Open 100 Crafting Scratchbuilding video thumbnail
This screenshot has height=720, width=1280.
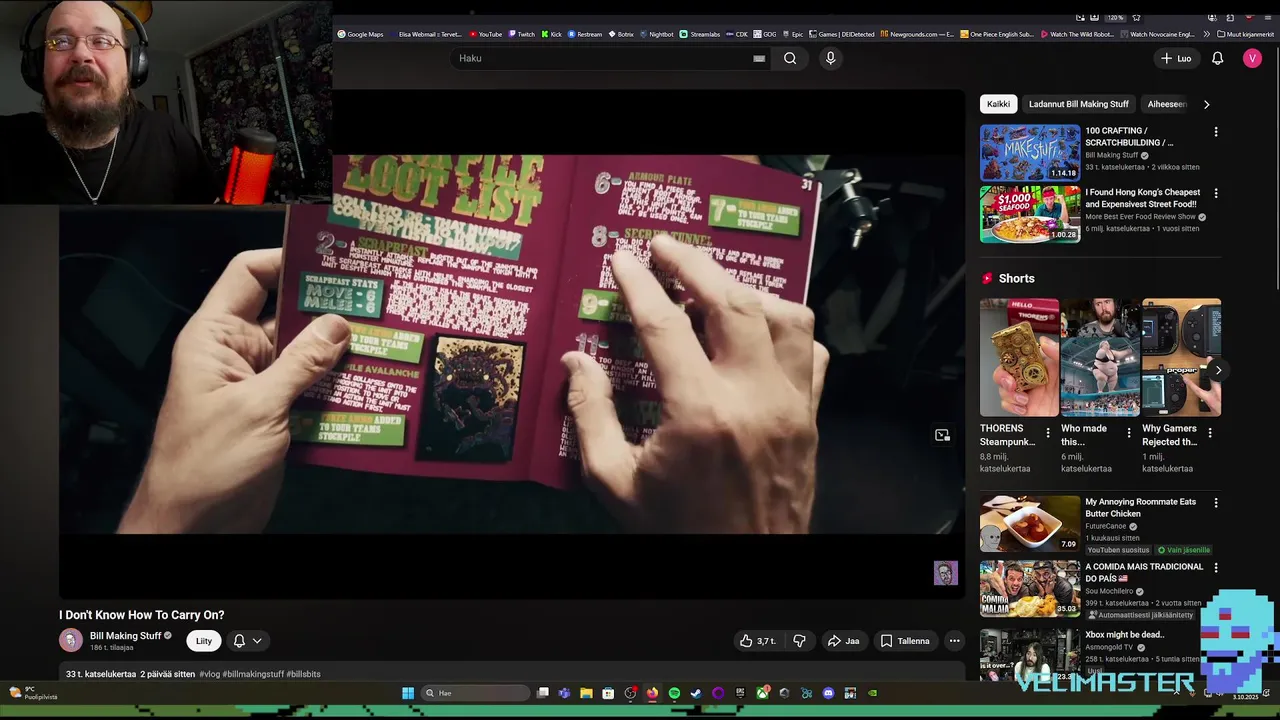click(1030, 152)
